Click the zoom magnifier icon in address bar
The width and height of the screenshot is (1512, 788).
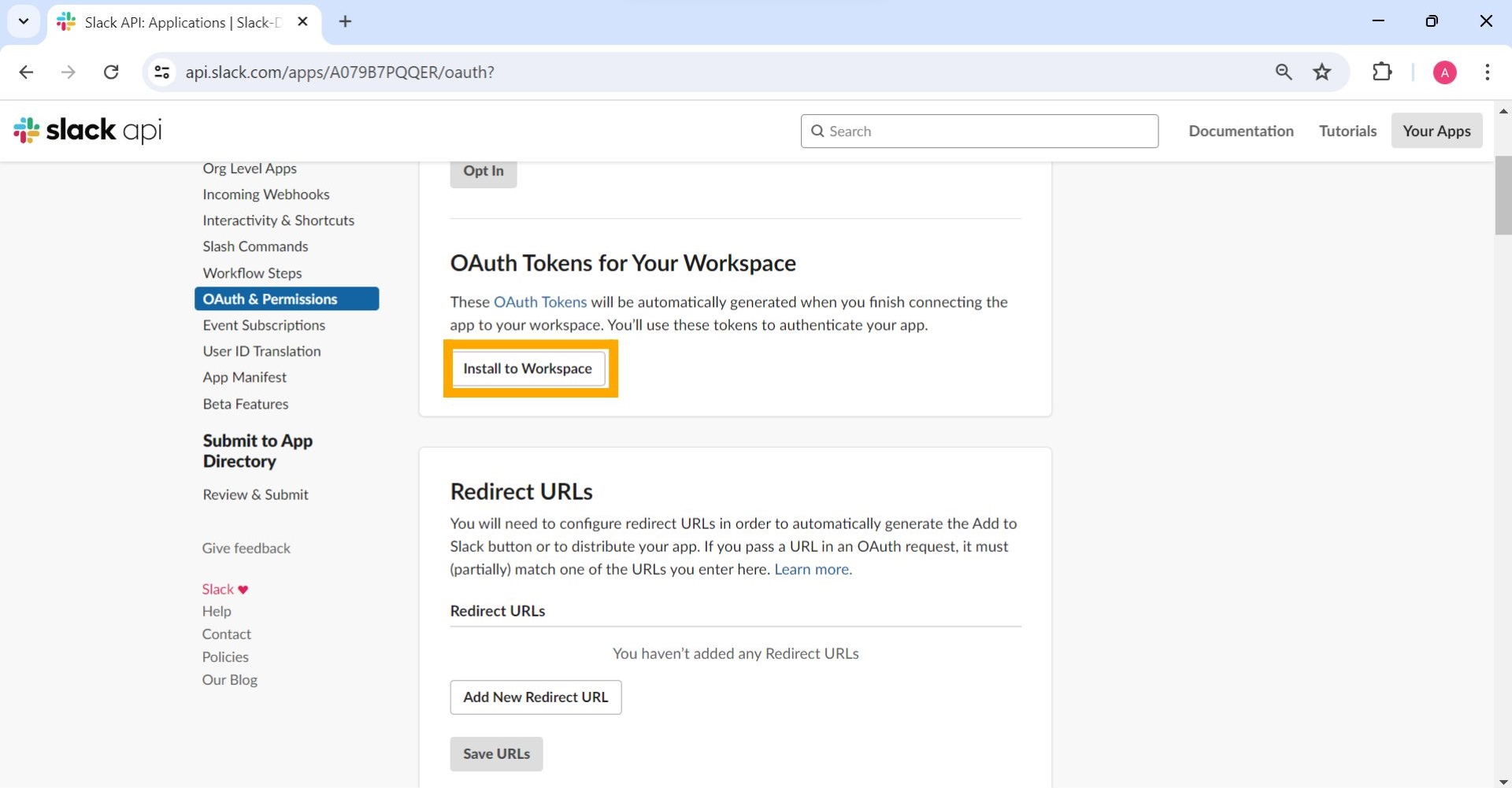1284,72
